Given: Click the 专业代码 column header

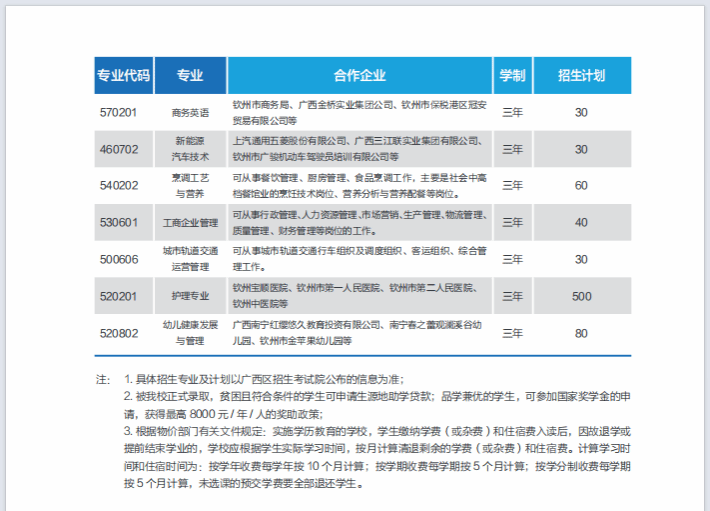Looking at the screenshot, I should (124, 75).
